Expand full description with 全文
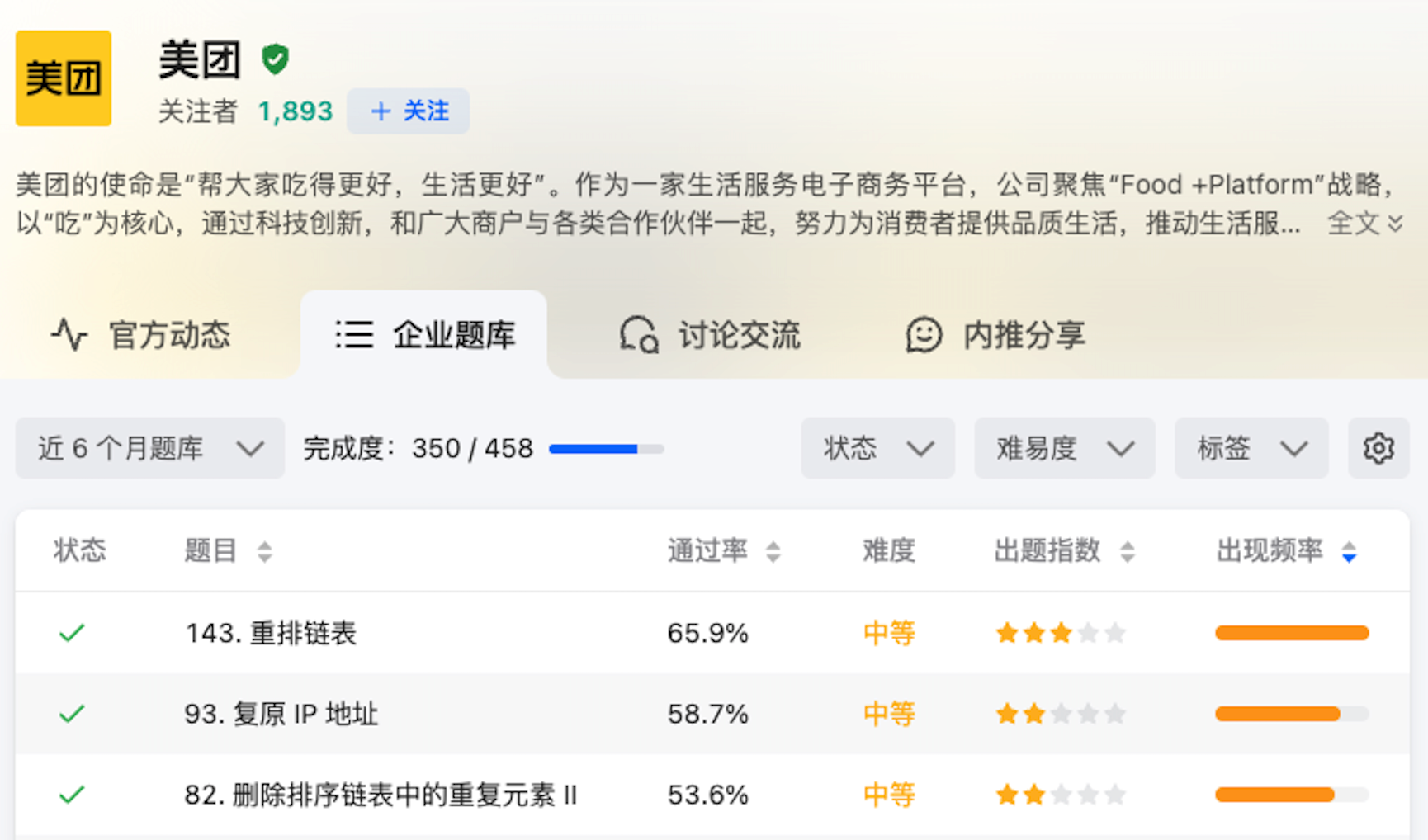 tap(1364, 223)
